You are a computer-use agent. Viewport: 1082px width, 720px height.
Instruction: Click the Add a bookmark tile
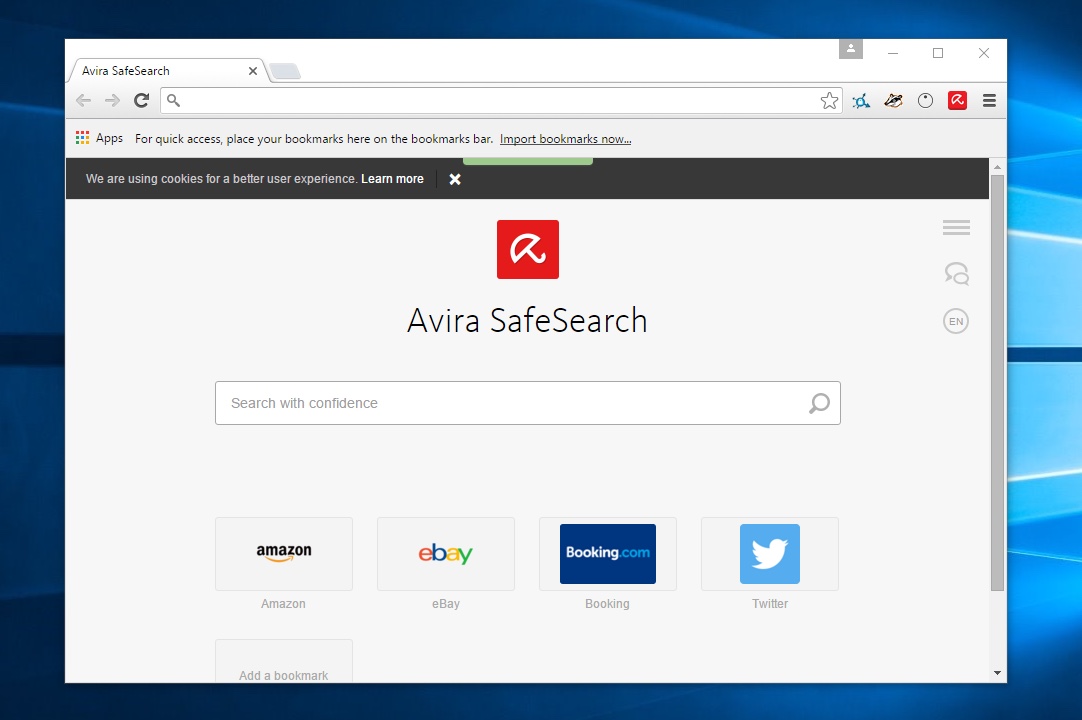284,664
